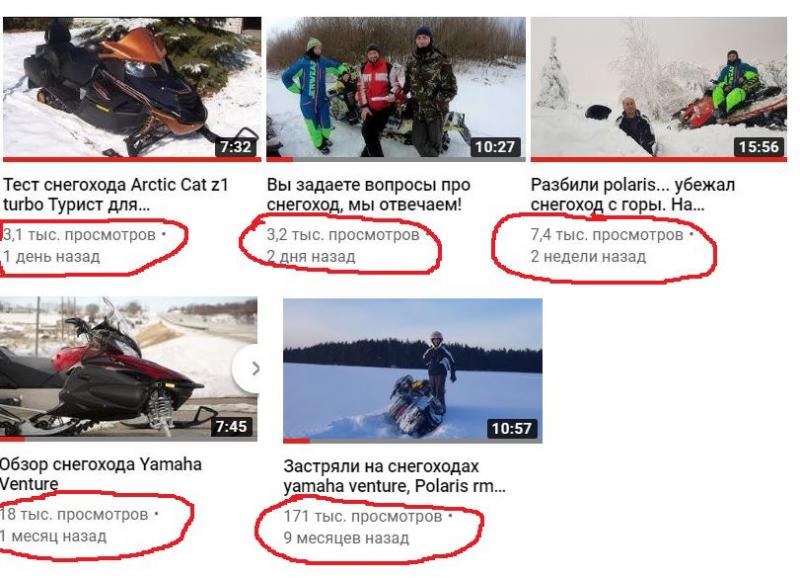Click the 15:56 duration badge
Image resolution: width=800 pixels, height=578 pixels.
[x=759, y=147]
